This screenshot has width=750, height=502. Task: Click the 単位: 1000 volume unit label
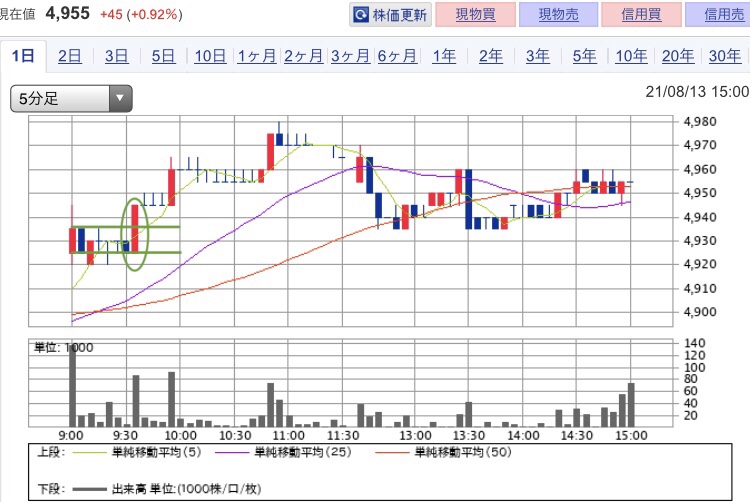[64, 348]
